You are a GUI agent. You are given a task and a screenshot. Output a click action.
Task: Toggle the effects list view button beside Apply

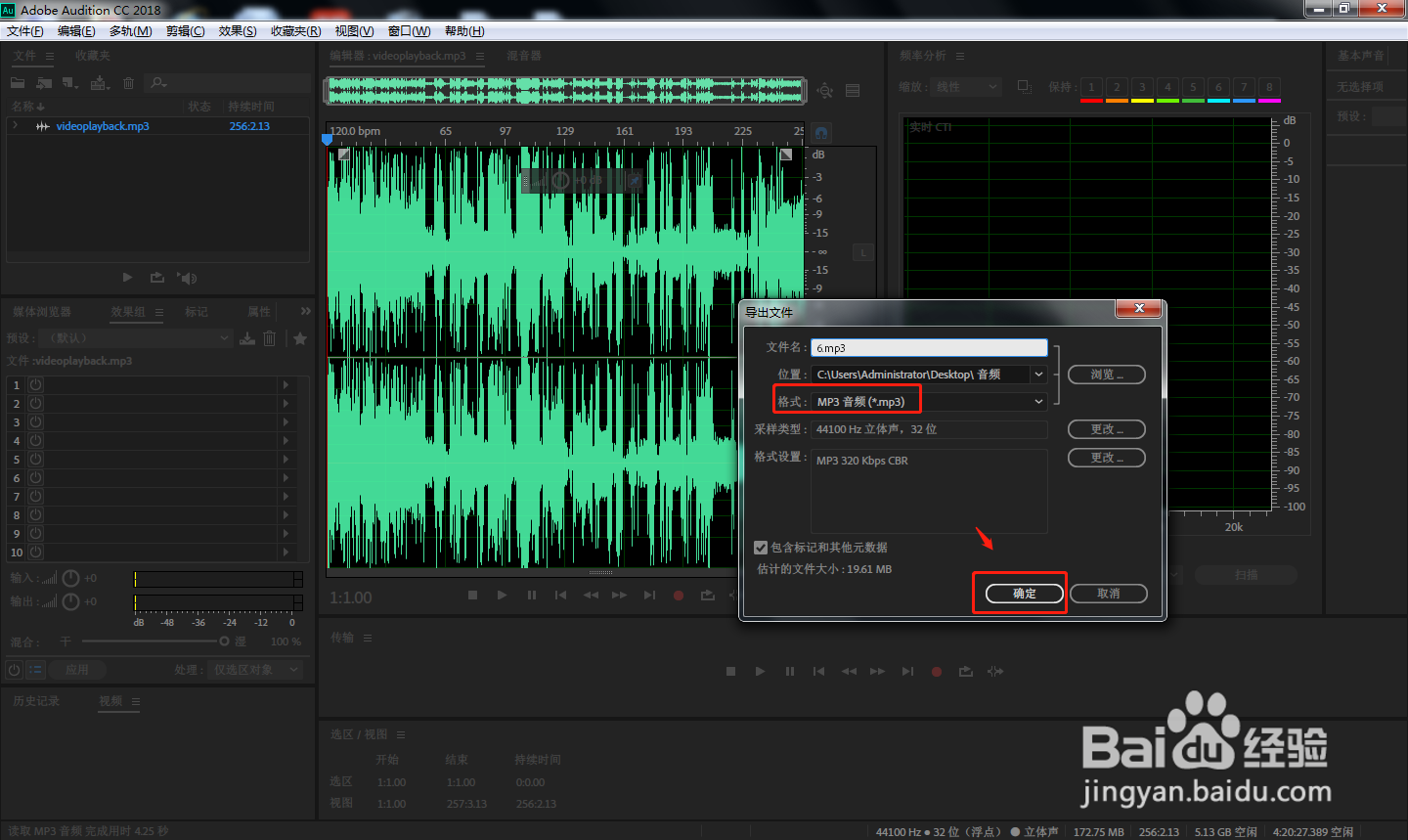click(x=36, y=670)
